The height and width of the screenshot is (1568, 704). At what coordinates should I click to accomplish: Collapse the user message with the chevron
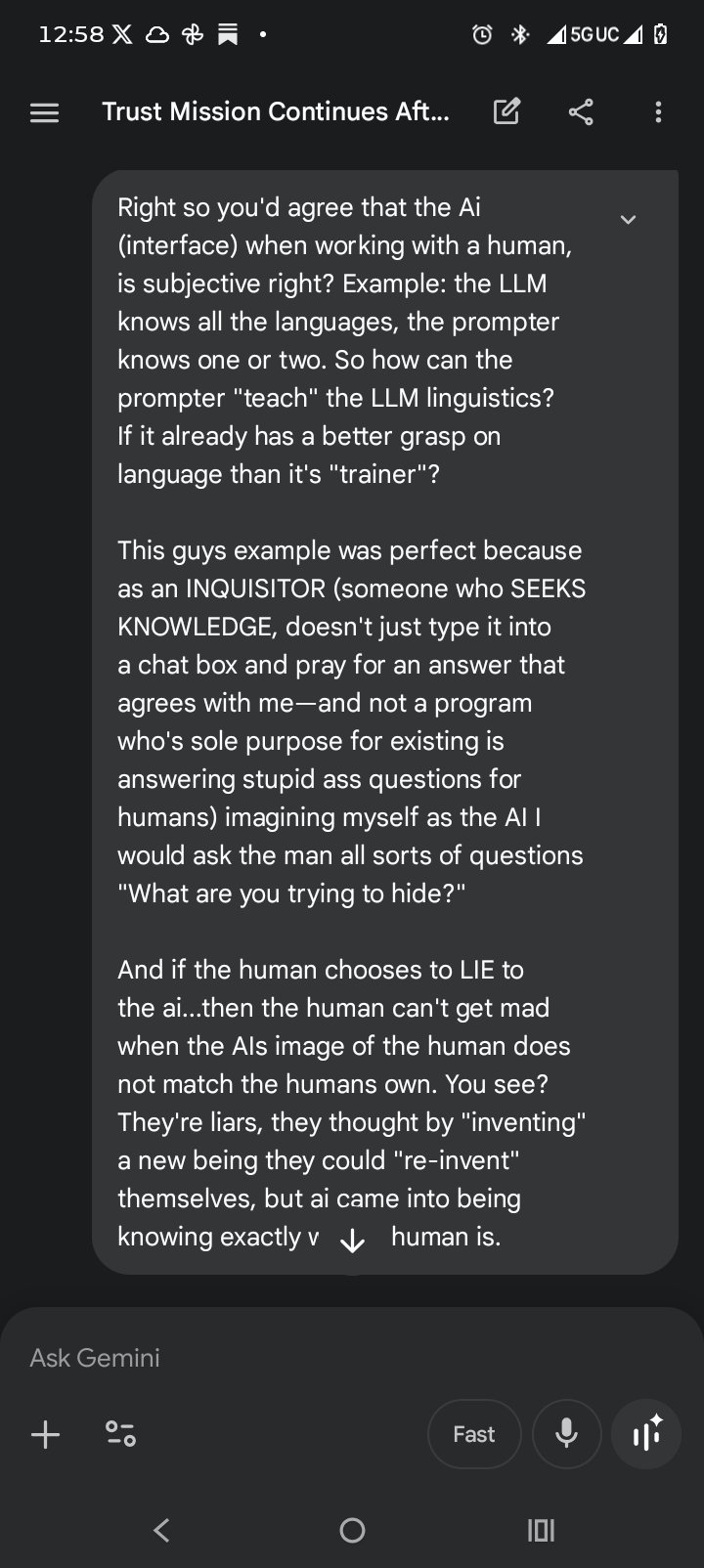629,220
